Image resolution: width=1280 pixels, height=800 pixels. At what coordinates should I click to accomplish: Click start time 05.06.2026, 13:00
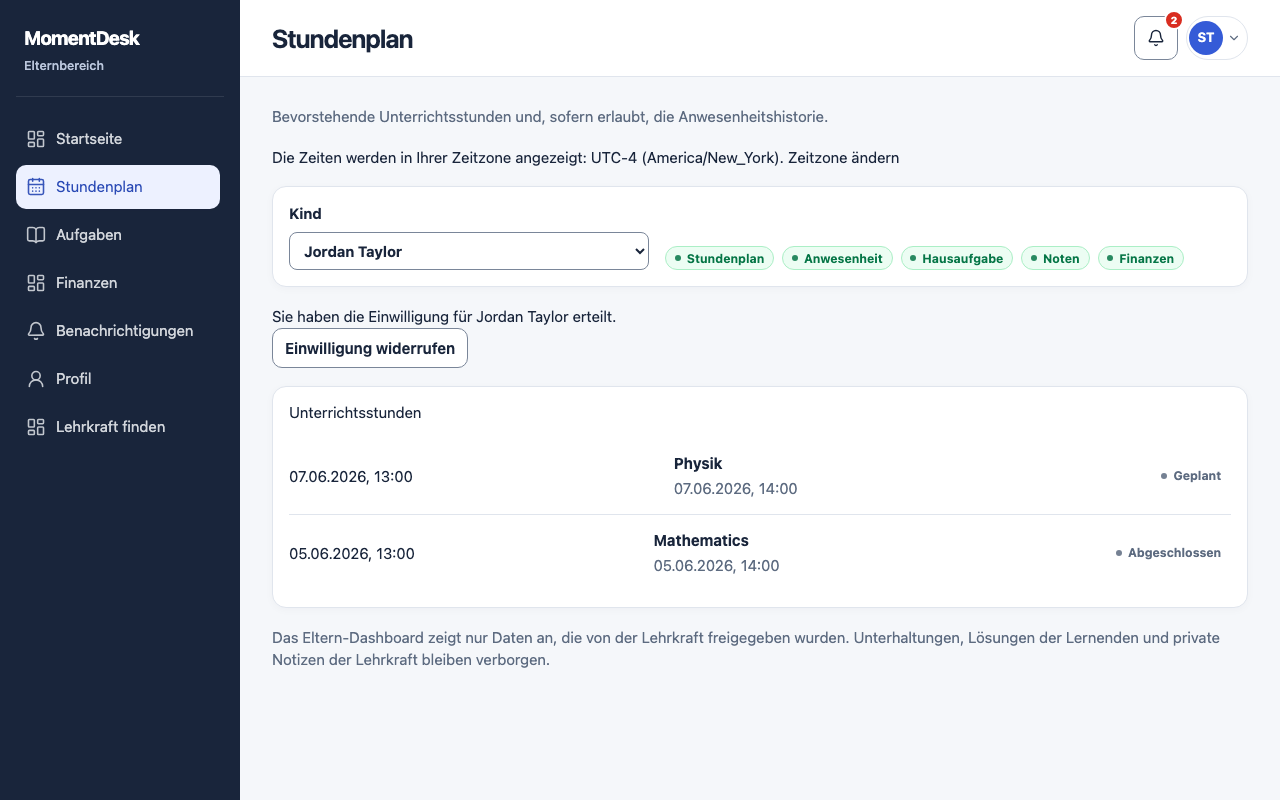(351, 554)
